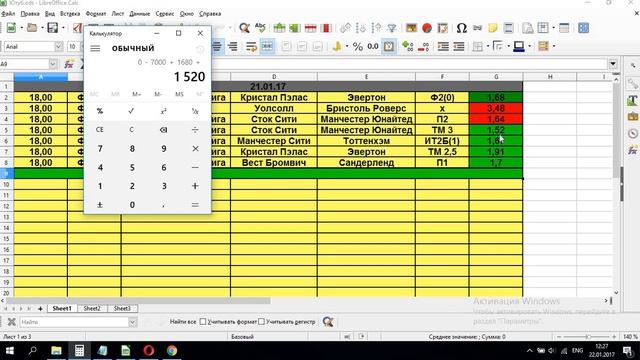640x360 pixels.
Task: Insert special character Omega icon
Action: point(462,28)
